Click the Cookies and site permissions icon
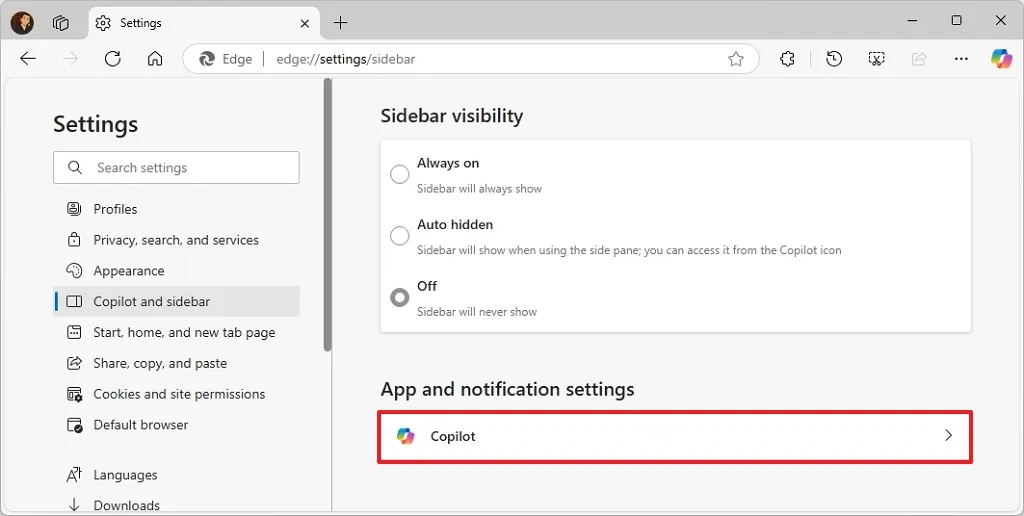The height and width of the screenshot is (516, 1024). pyautogui.click(x=74, y=395)
